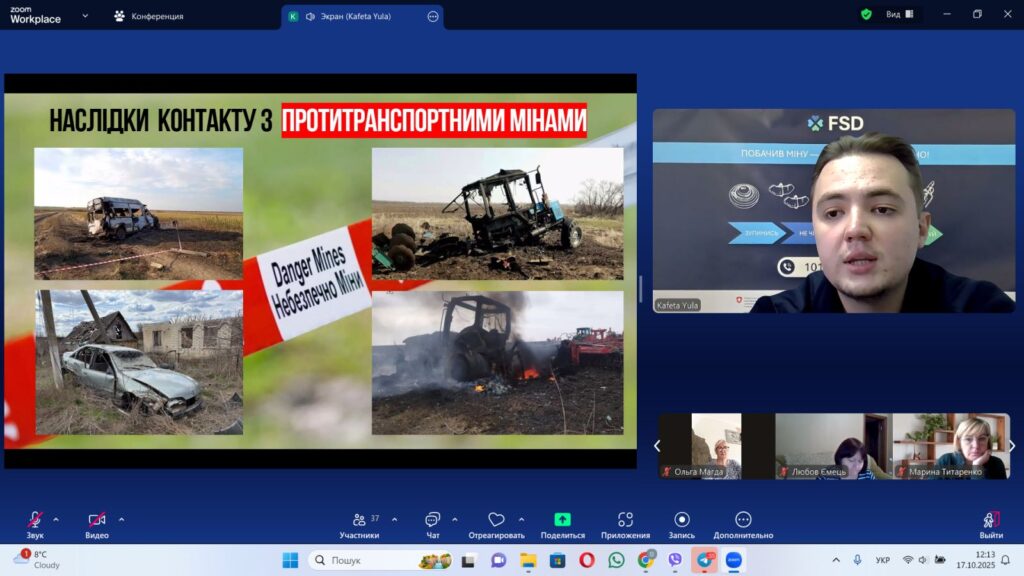Open the Чат chat panel
This screenshot has width=1024, height=576.
[x=432, y=522]
